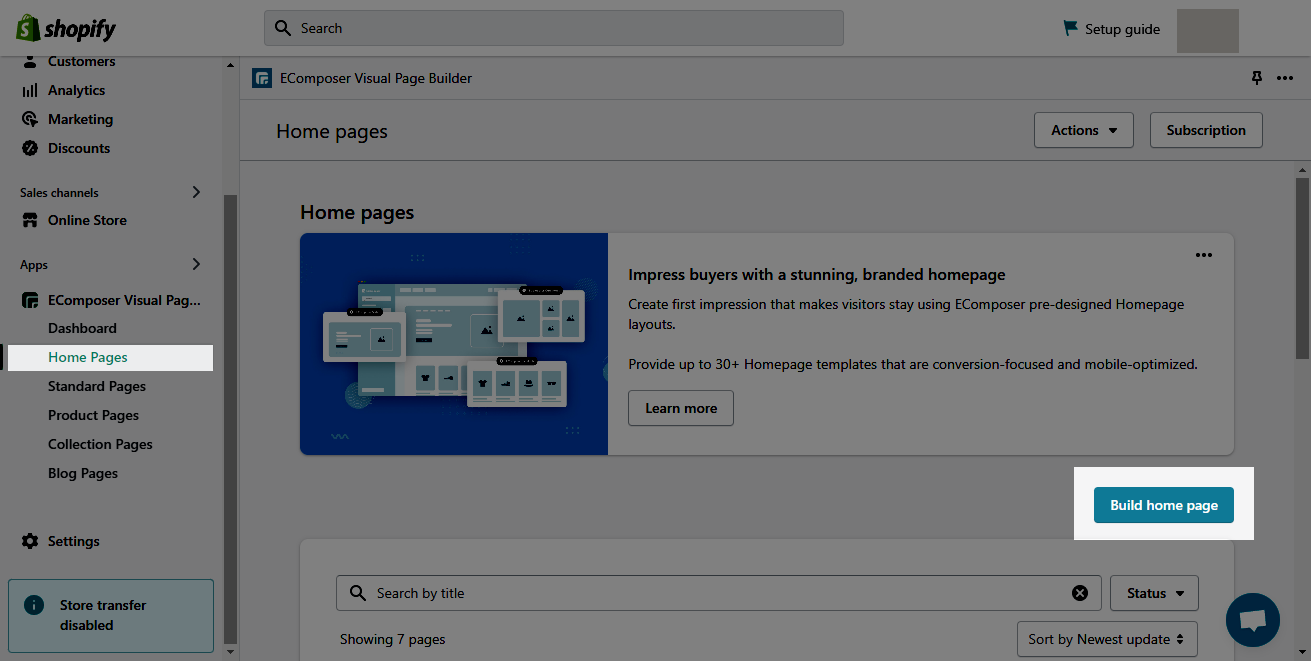Focus the top Search field
This screenshot has width=1311, height=661.
click(554, 28)
